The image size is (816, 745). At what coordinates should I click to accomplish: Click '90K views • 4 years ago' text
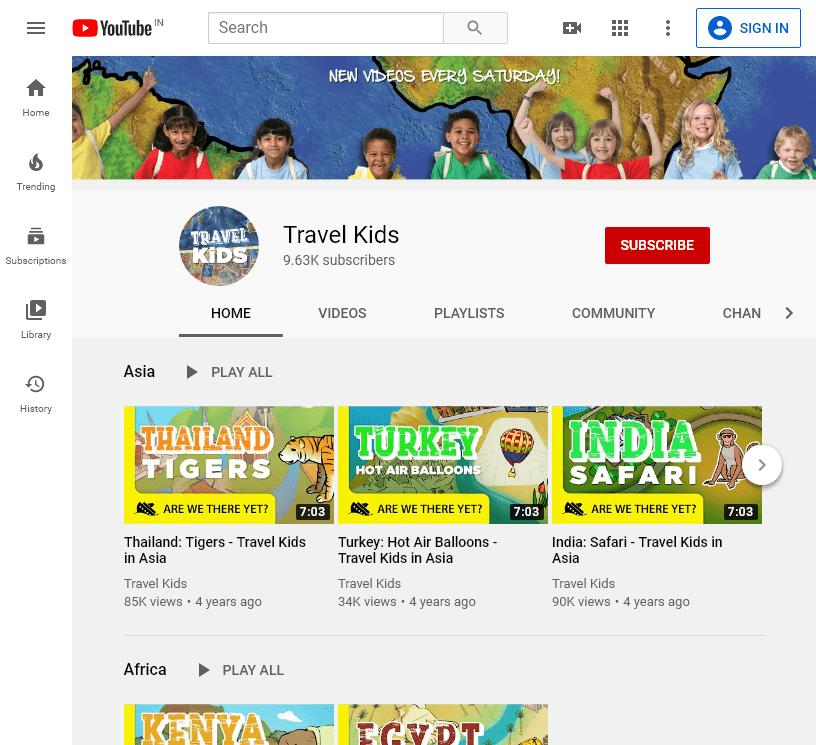621,602
